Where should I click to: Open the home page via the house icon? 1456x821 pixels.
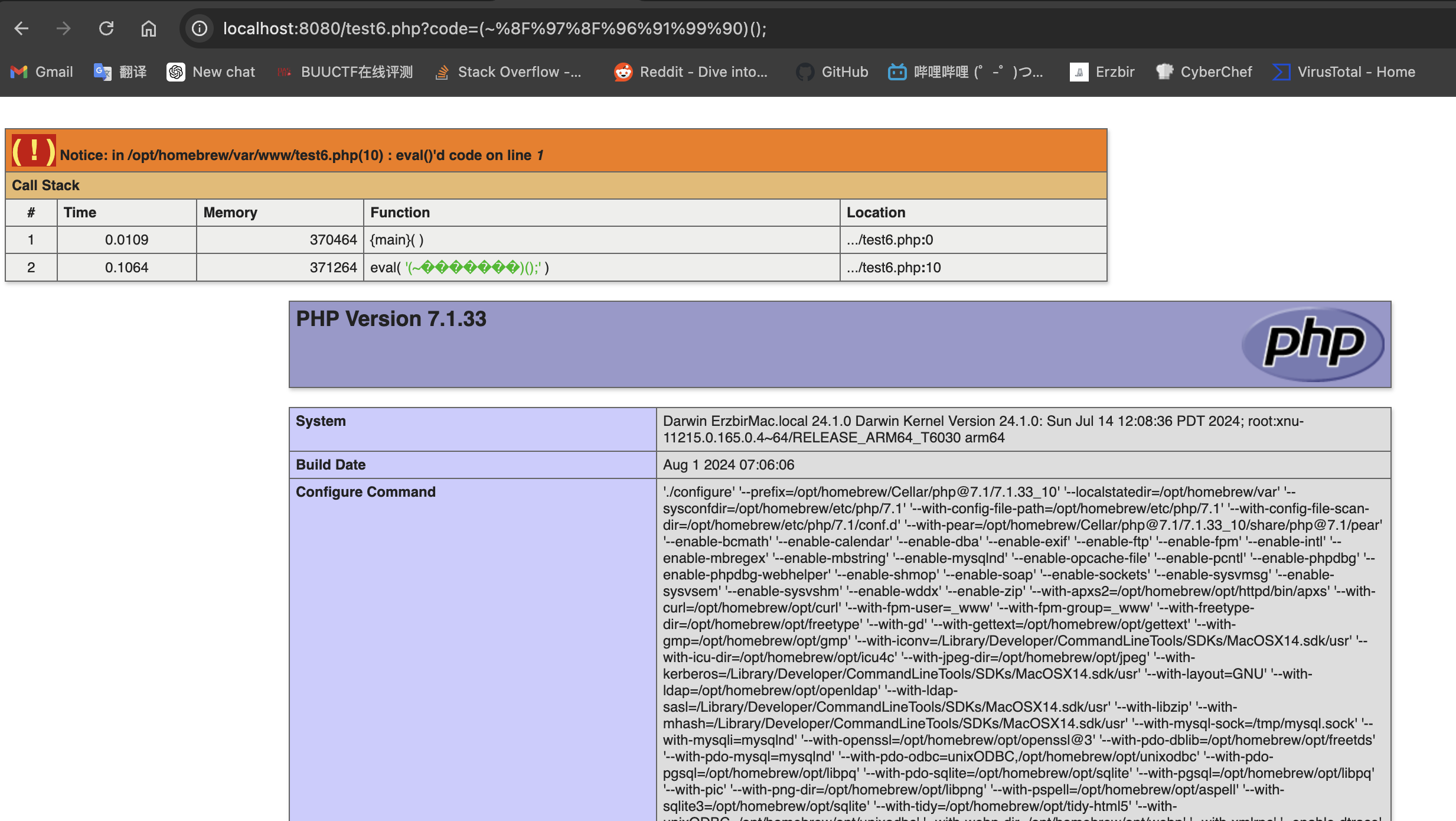pyautogui.click(x=149, y=28)
